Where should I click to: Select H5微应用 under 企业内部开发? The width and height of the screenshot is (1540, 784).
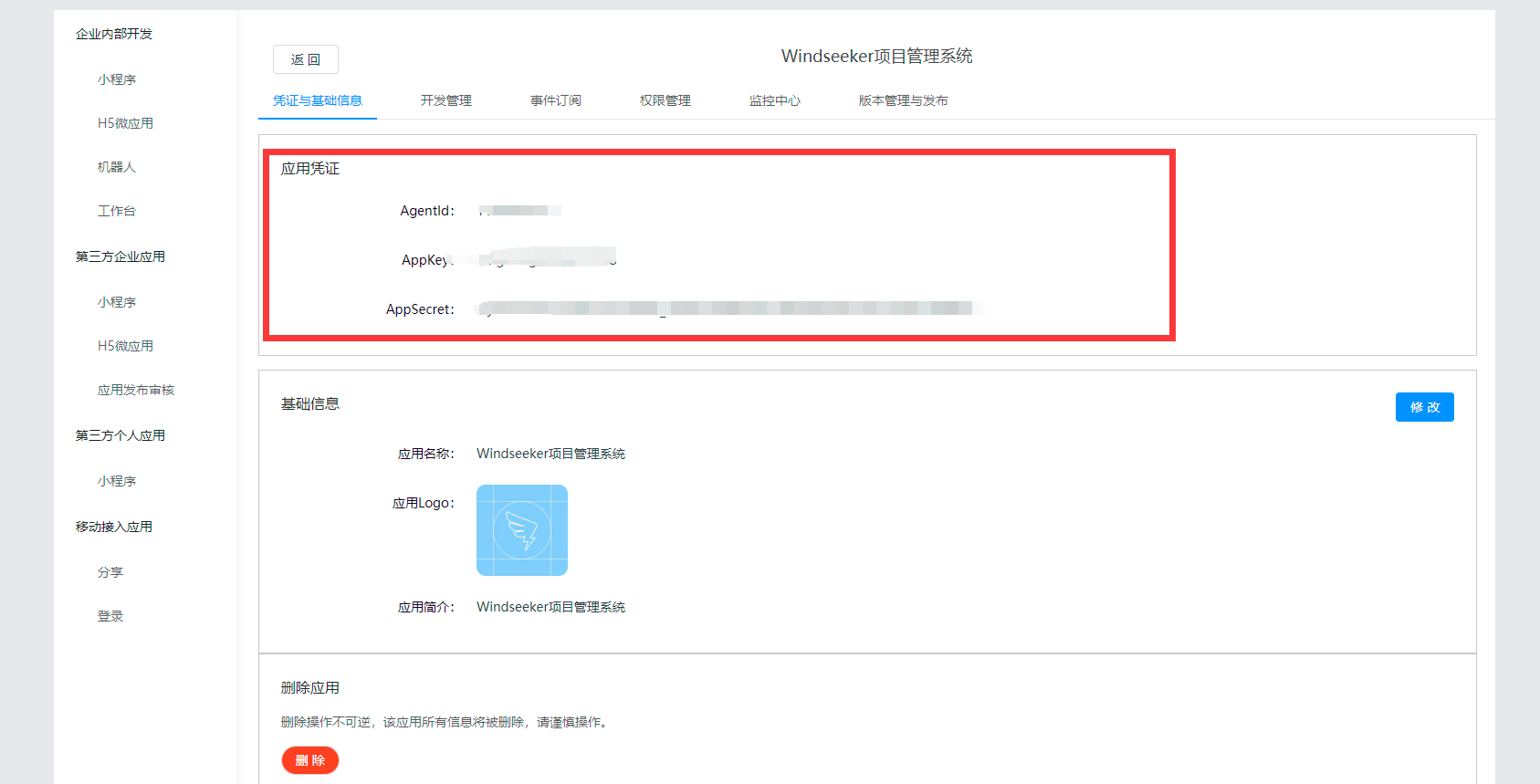tap(126, 123)
